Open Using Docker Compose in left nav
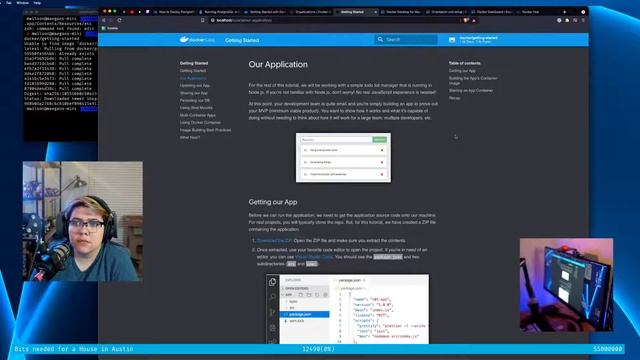Screen dimensions: 640x360 (200, 122)
